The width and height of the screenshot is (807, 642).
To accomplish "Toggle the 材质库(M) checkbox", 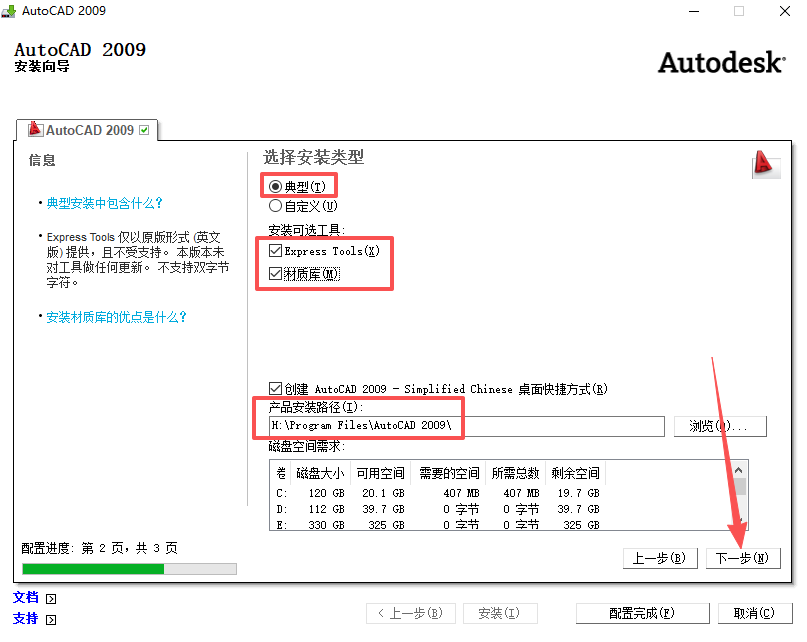I will point(276,273).
